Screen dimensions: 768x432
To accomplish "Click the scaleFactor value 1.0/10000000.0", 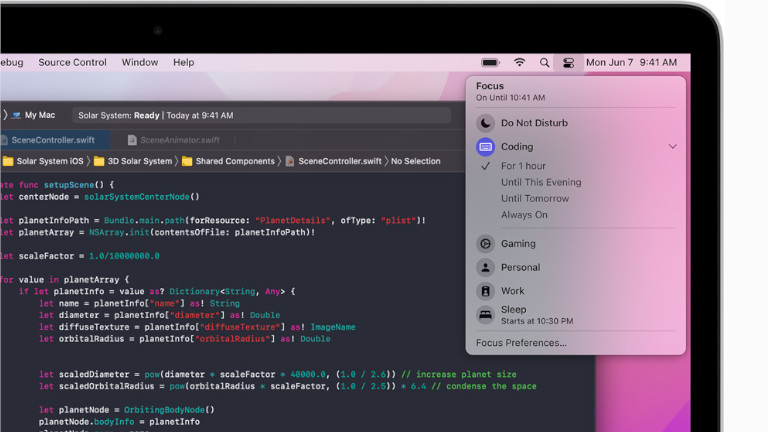I will (x=124, y=256).
